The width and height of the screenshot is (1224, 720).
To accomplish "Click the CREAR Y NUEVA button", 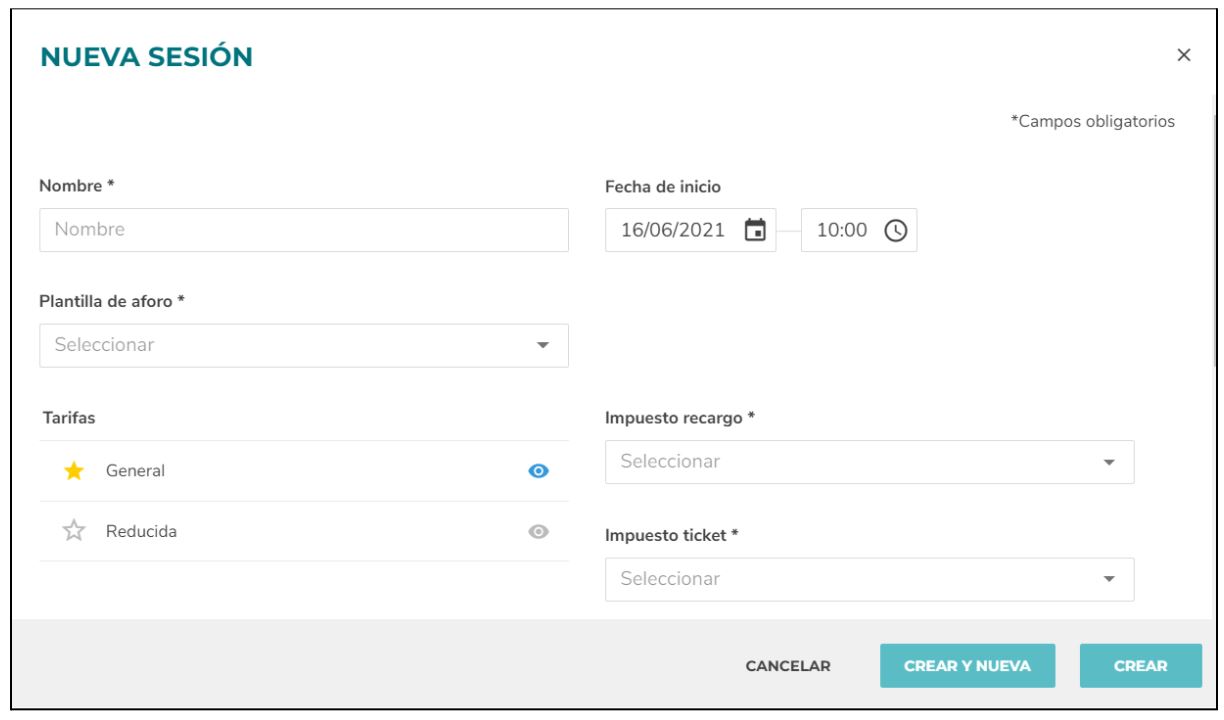I will tap(967, 666).
